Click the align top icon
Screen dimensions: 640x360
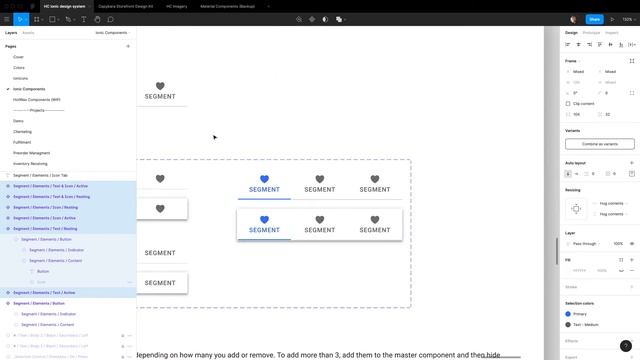[600, 44]
